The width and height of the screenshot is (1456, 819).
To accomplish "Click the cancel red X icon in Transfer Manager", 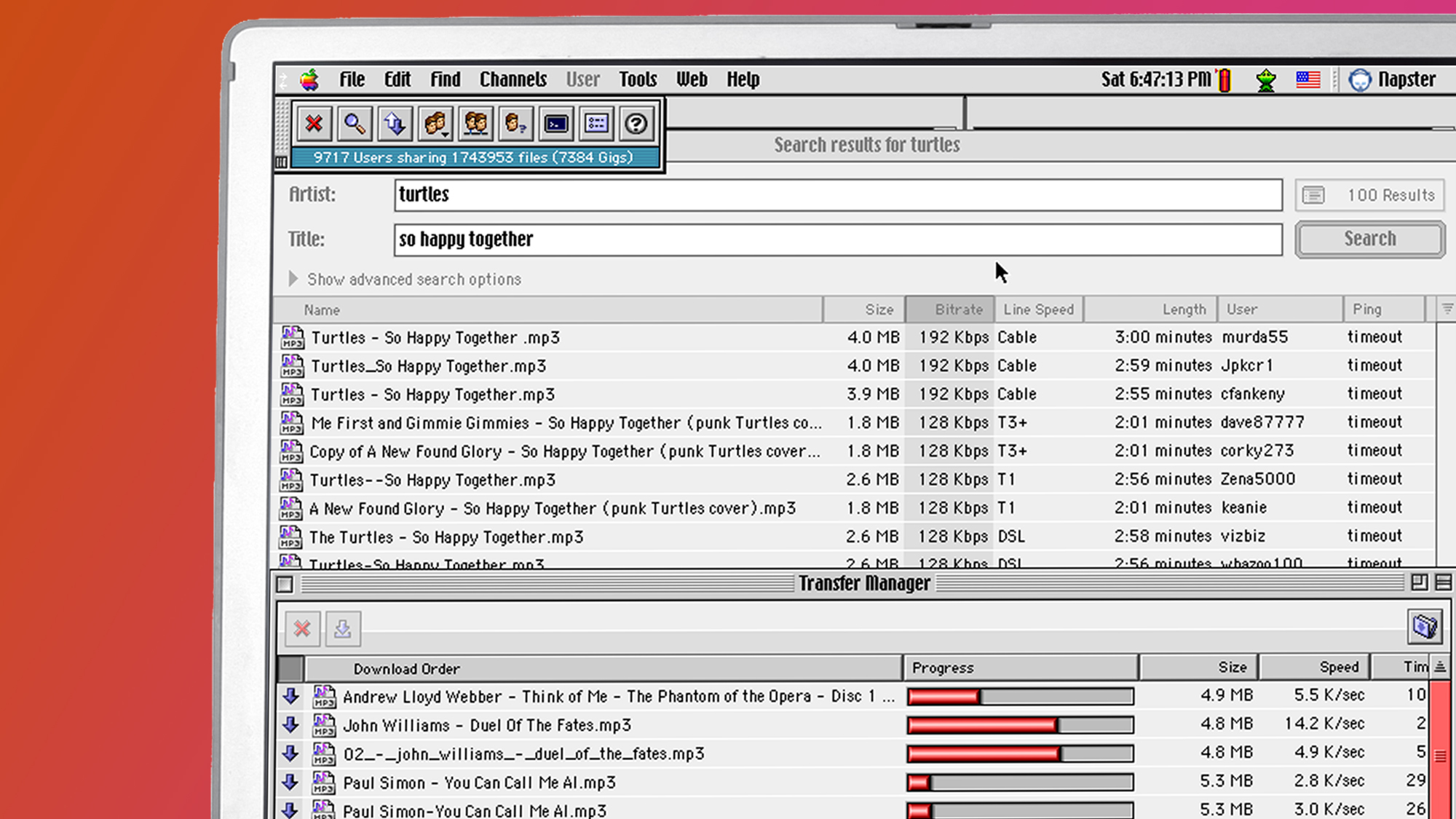I will (303, 627).
